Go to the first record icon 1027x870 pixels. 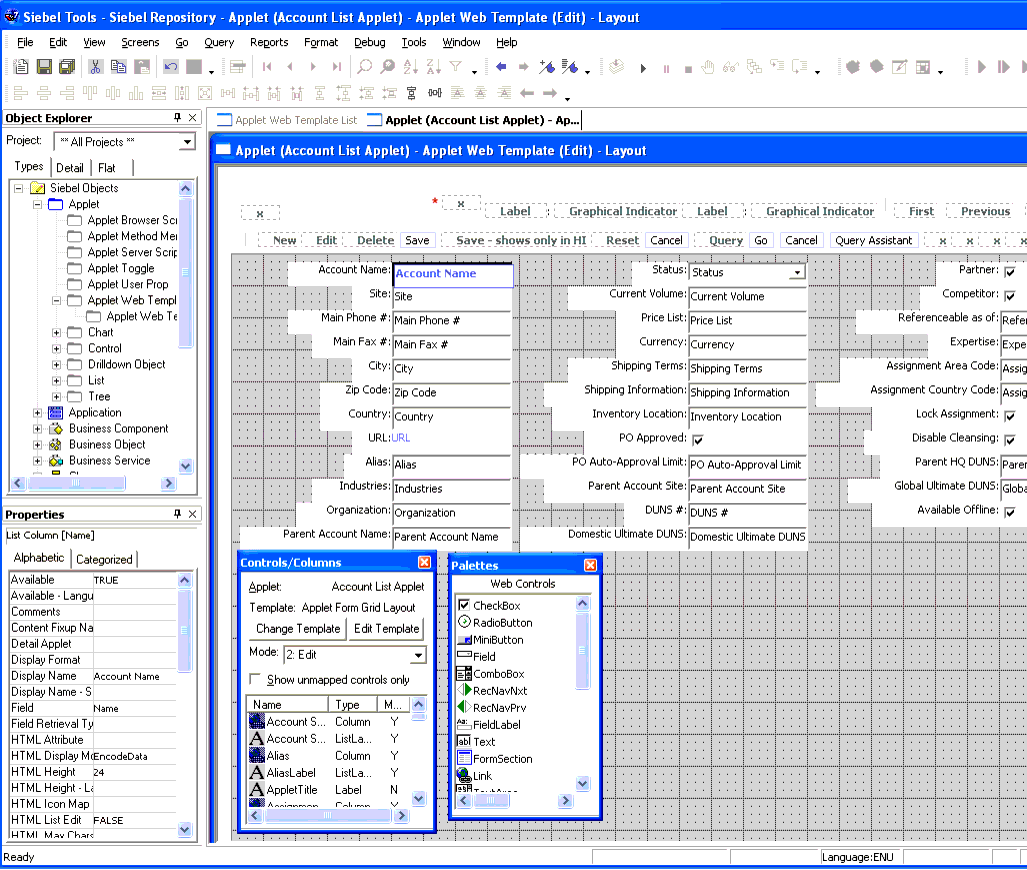pos(267,67)
